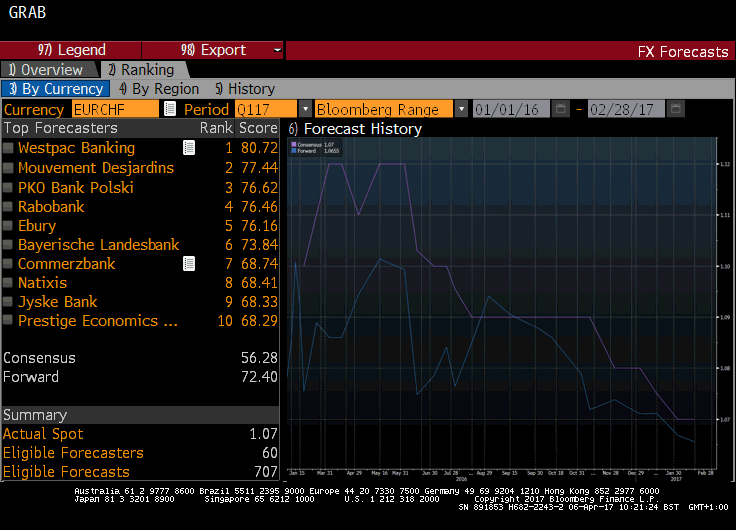Open the Commerzbank document icon

point(189,264)
